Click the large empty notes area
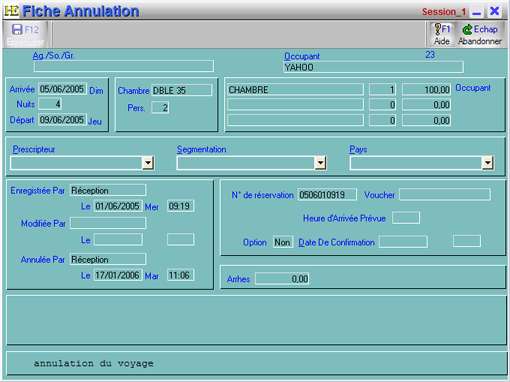The width and height of the screenshot is (510, 382). point(257,320)
